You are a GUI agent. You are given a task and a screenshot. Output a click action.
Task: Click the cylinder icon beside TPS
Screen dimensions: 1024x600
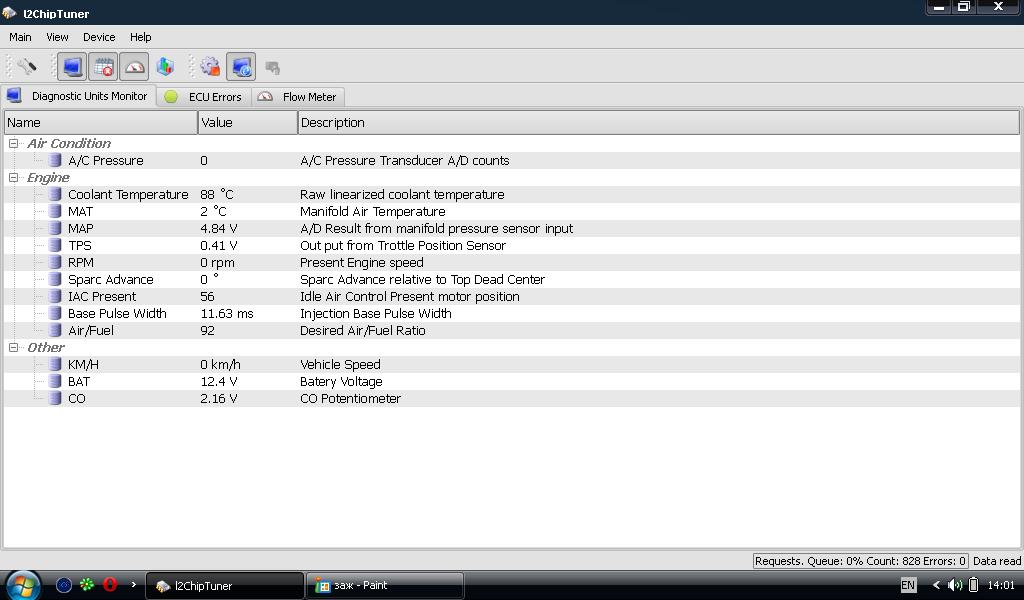56,245
